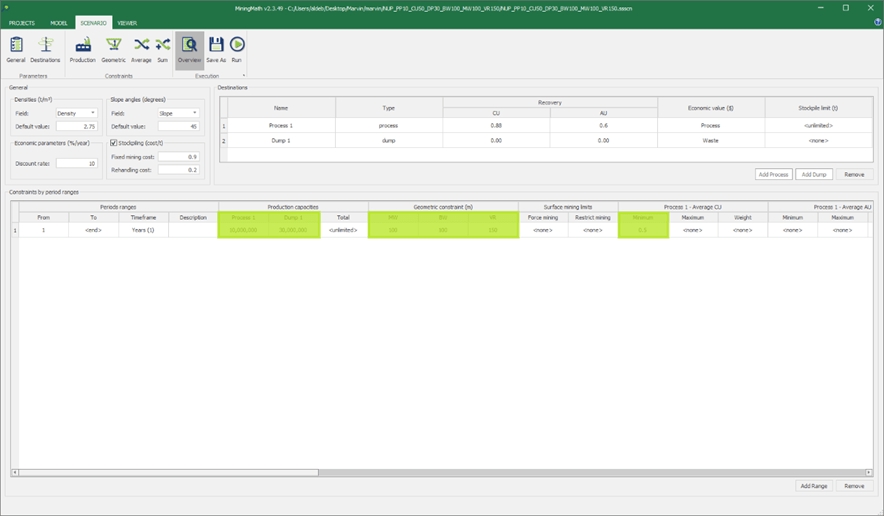Open help using the question mark icon
This screenshot has width=884, height=516.
click(x=877, y=22)
